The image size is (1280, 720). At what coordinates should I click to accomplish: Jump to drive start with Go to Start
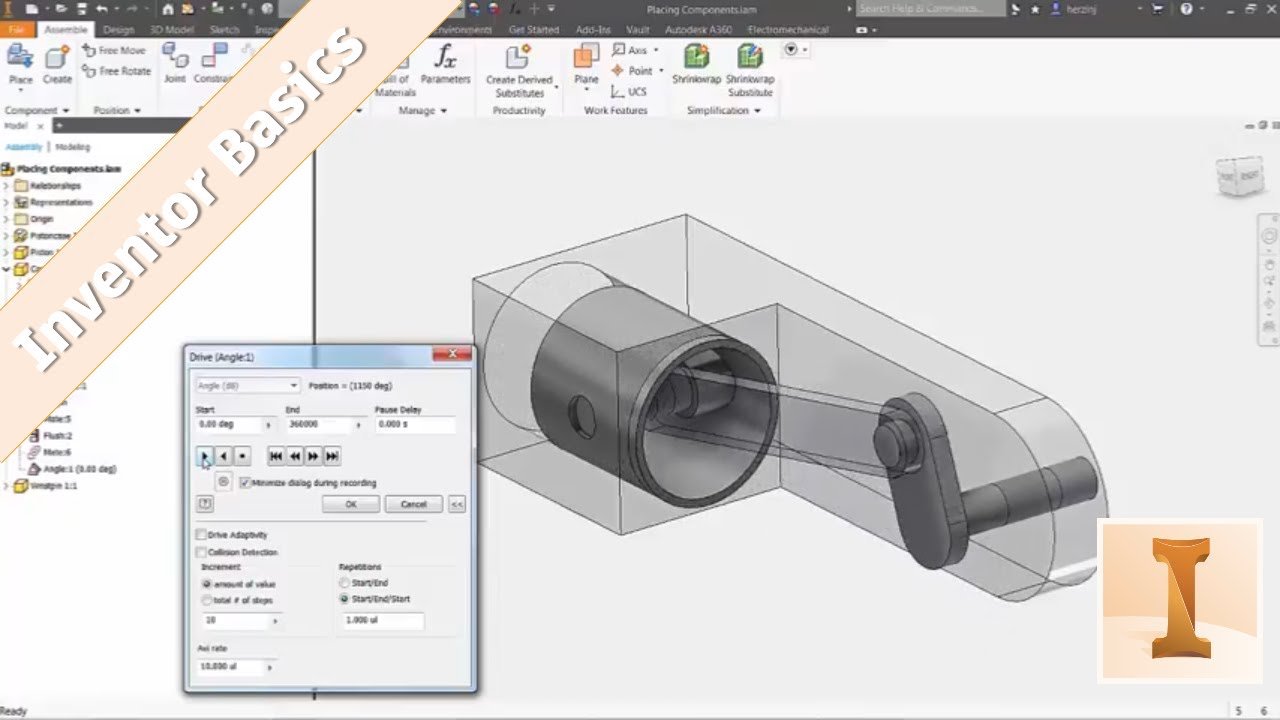[277, 456]
